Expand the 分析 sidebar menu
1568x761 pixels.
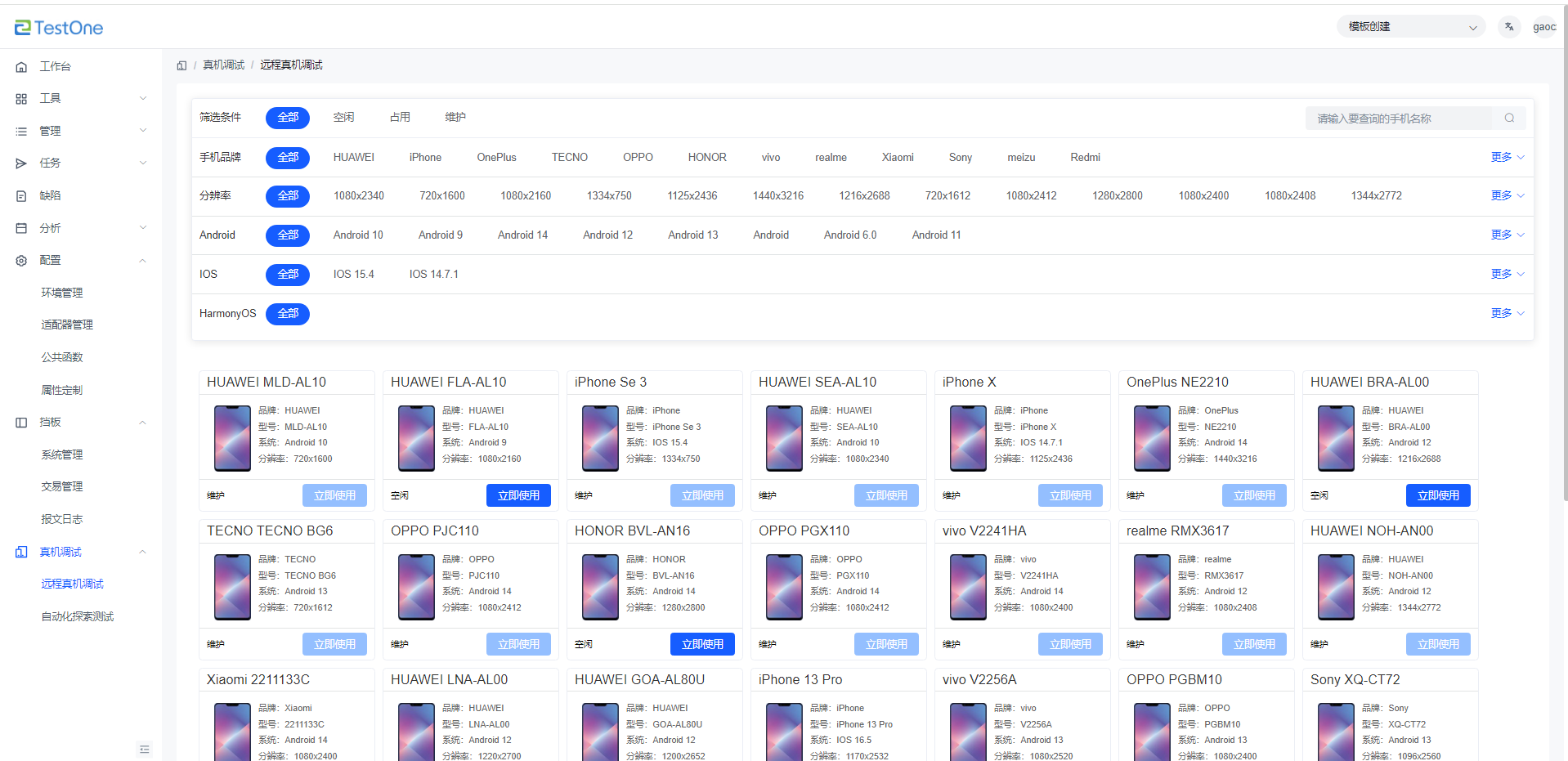143,228
